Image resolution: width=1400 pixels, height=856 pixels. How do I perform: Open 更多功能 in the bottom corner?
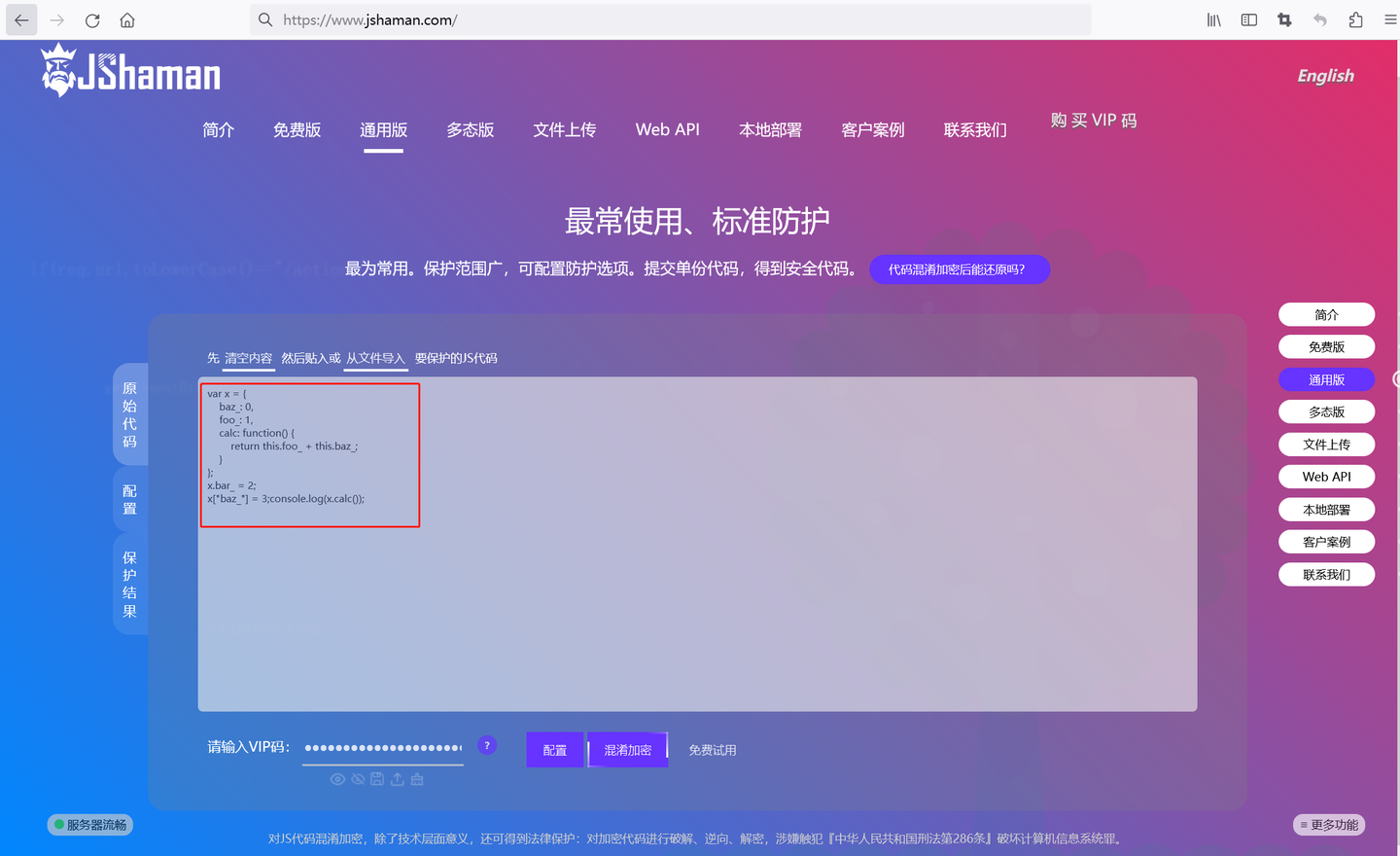[x=1328, y=824]
